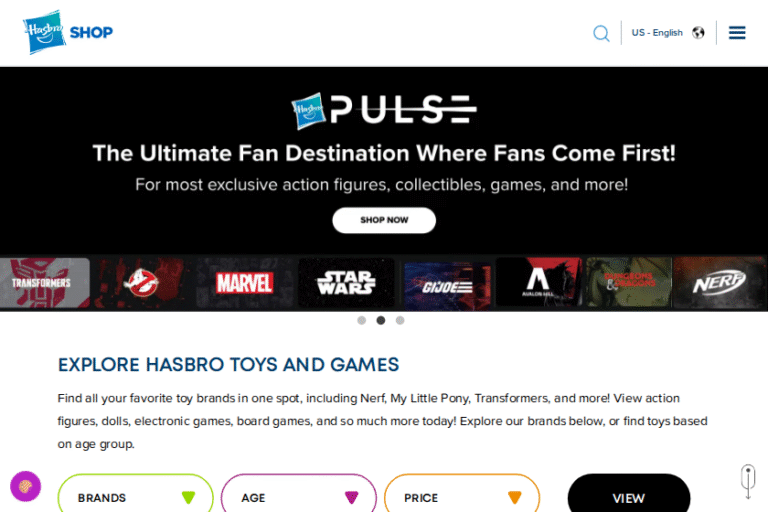Open the Star Wars brand tile

coord(346,283)
